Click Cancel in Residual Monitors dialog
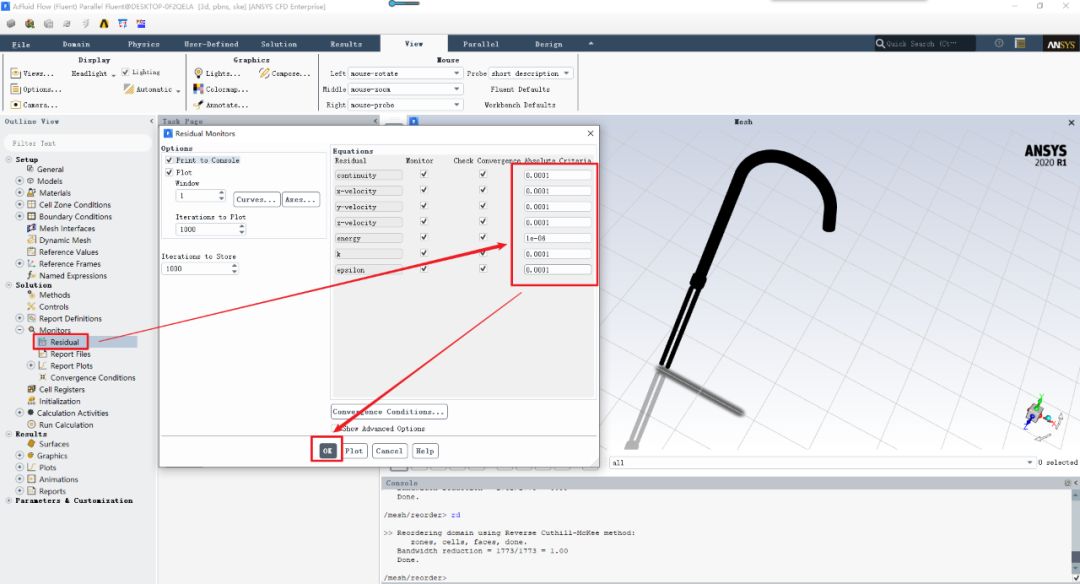This screenshot has width=1080, height=584. coord(388,450)
